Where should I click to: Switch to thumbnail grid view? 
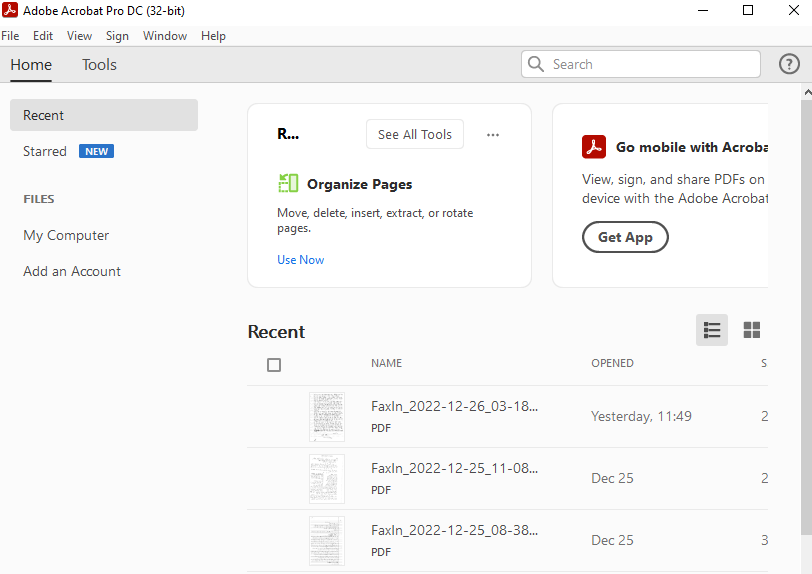[752, 330]
